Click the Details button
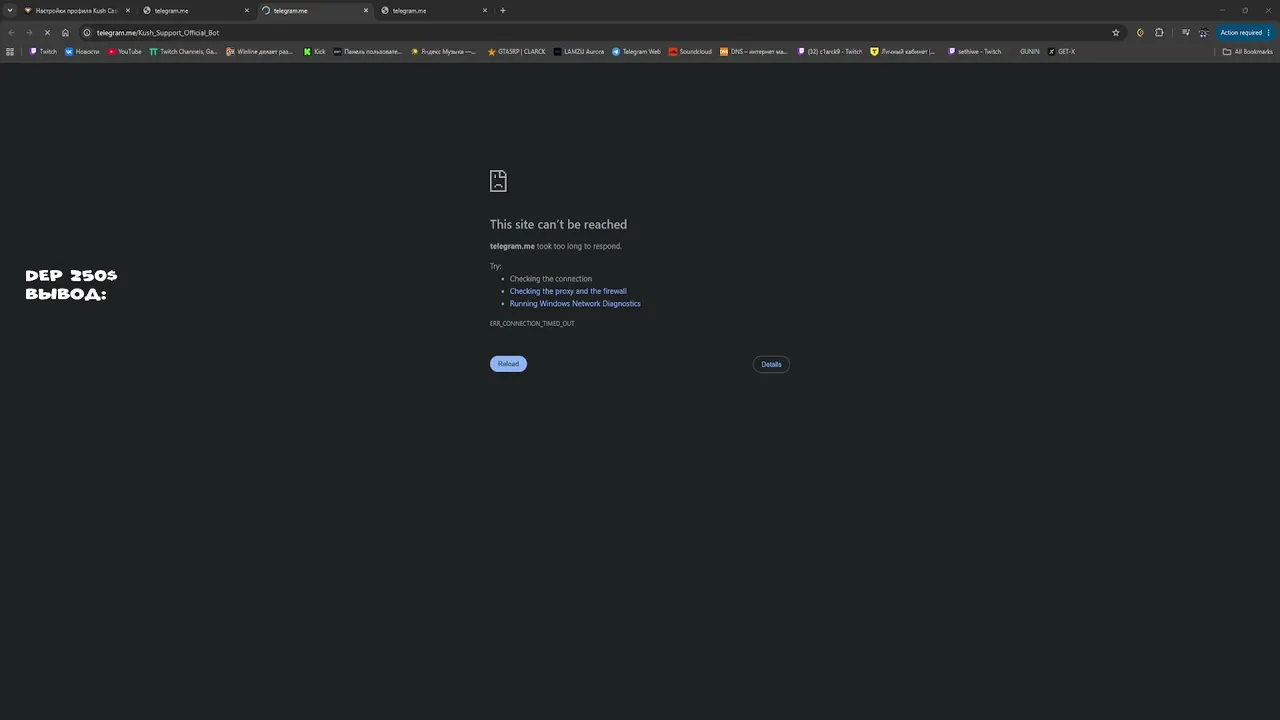This screenshot has height=720, width=1280. (x=771, y=364)
